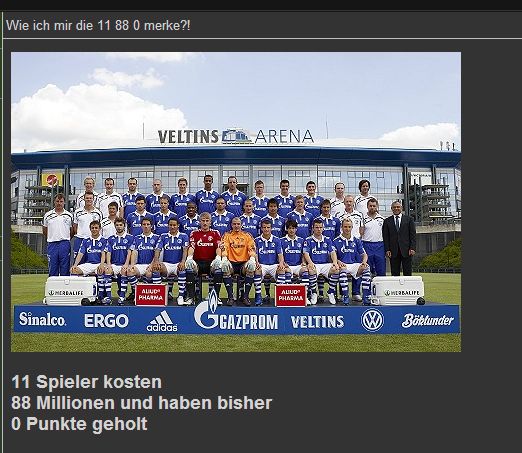Viewport: 522px width, 453px height.
Task: Click the man in the dark suit
Action: [399, 238]
